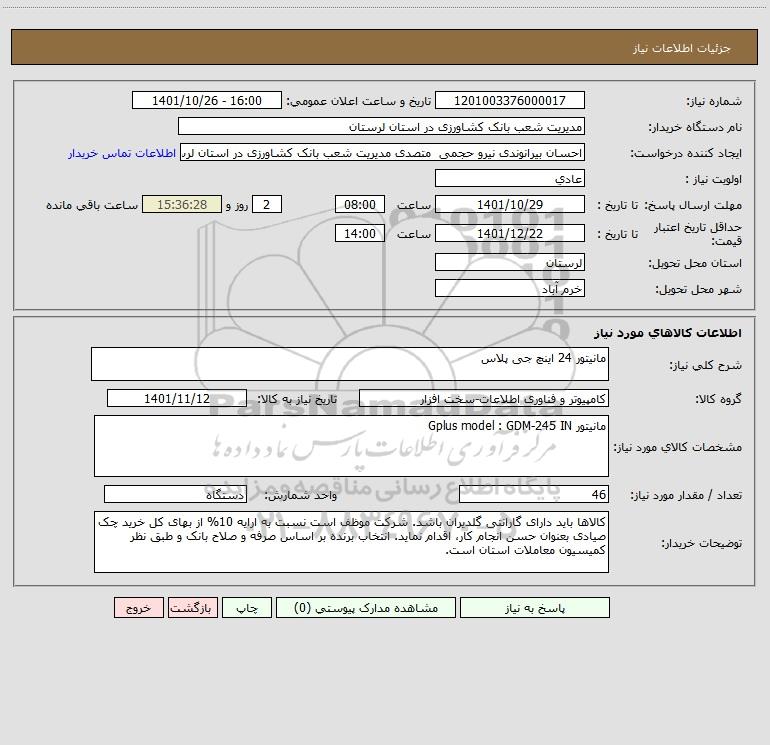Click the countdown timer 15:36:28
This screenshot has height=745, width=770.
pyautogui.click(x=182, y=205)
